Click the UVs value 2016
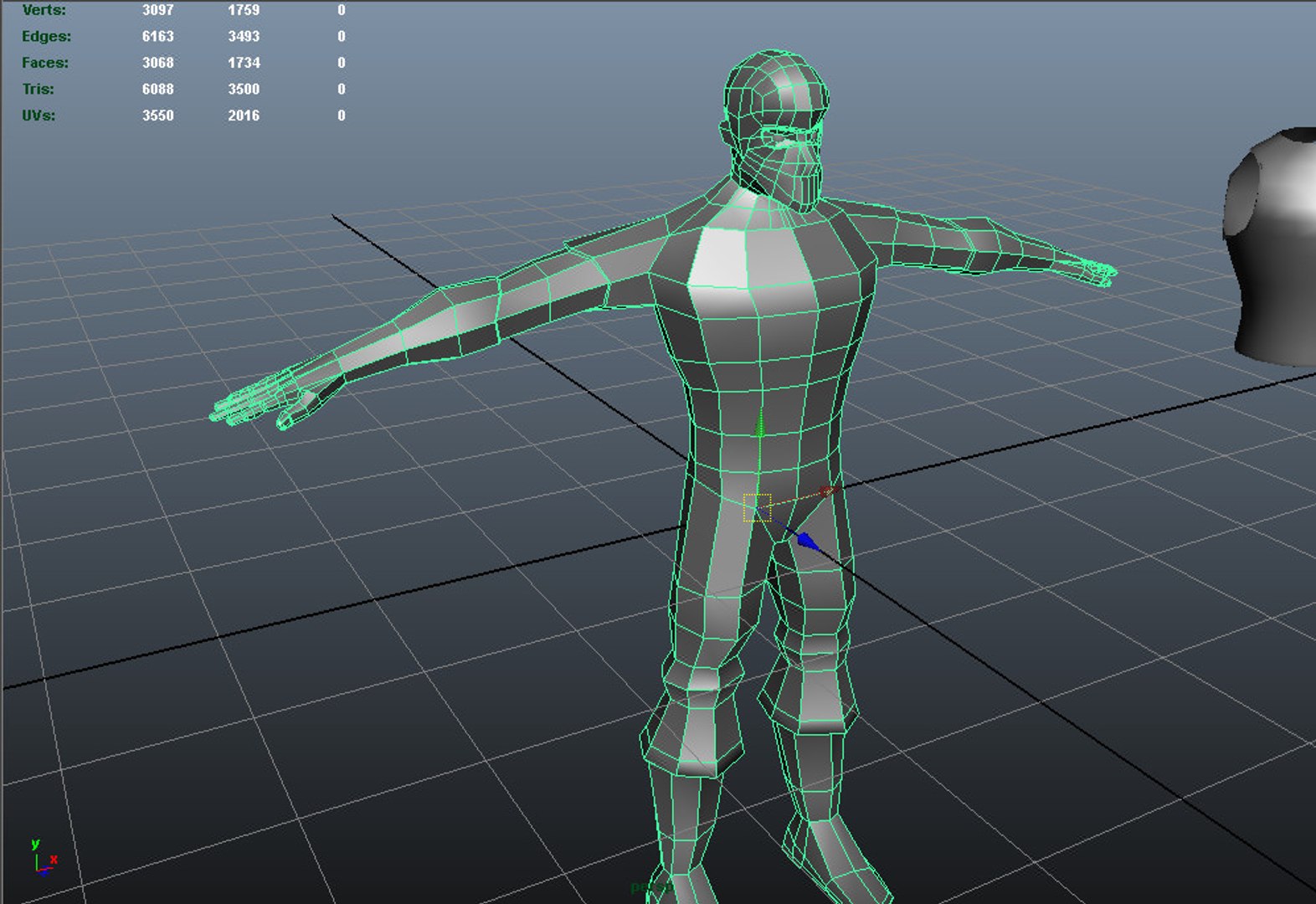 (x=244, y=116)
